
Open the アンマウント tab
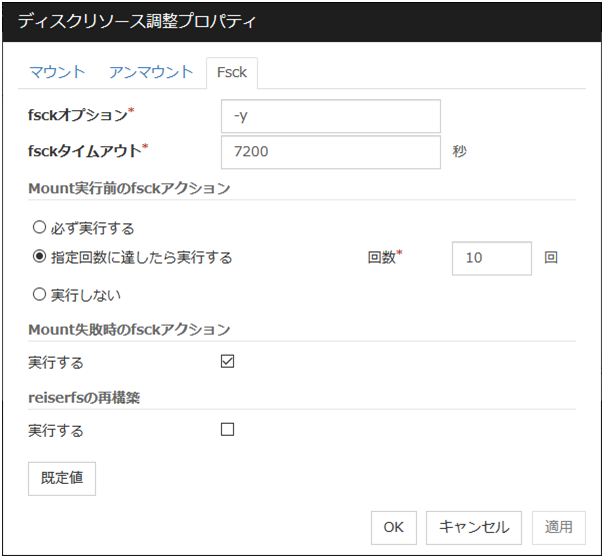151,72
